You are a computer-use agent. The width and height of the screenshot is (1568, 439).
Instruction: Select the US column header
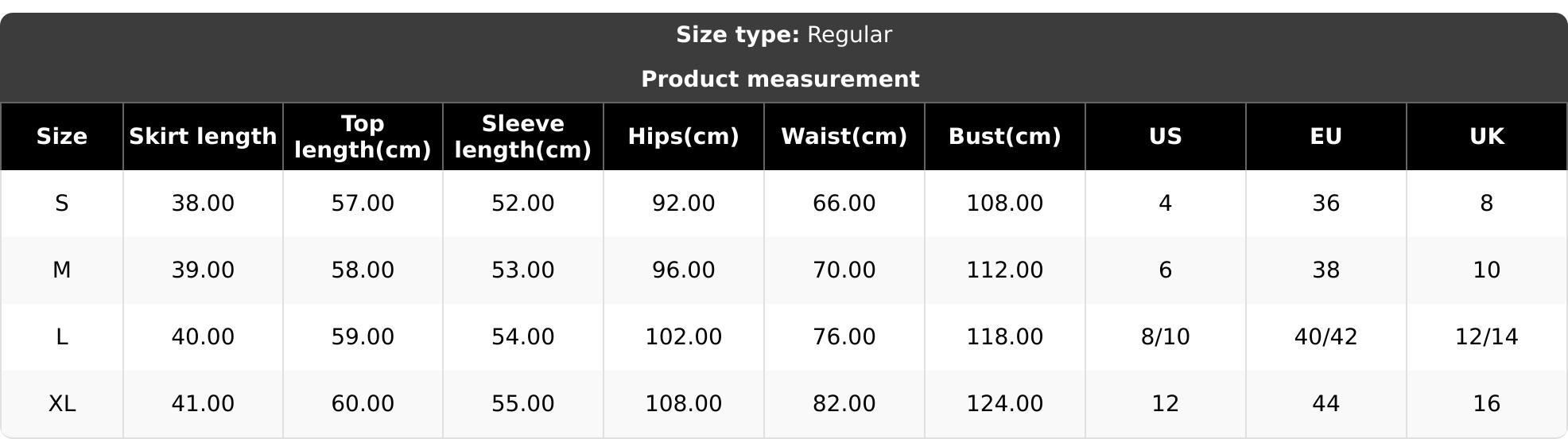[x=1165, y=137]
